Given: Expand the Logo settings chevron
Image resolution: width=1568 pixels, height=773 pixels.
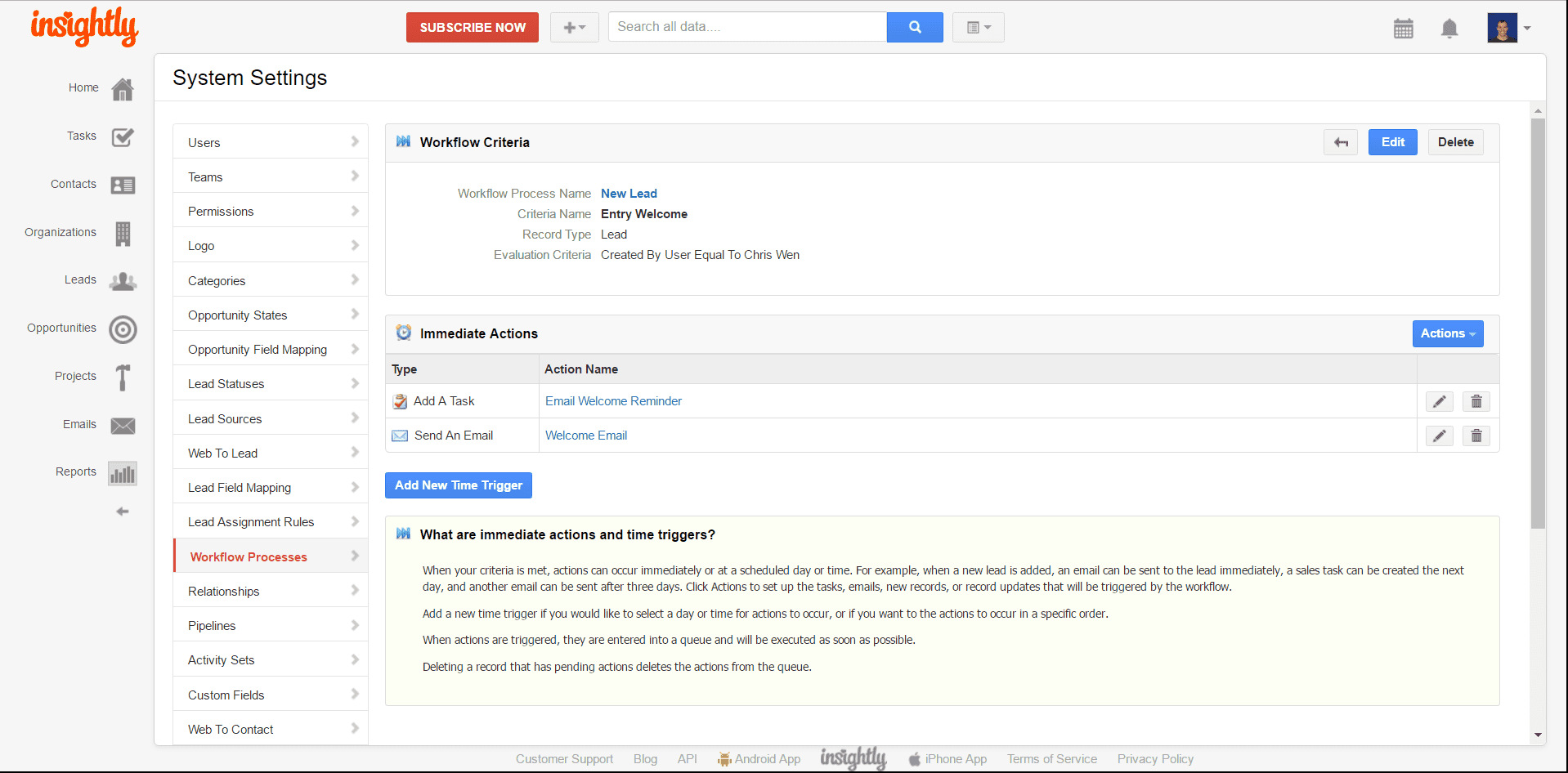Looking at the screenshot, I should pyautogui.click(x=355, y=245).
